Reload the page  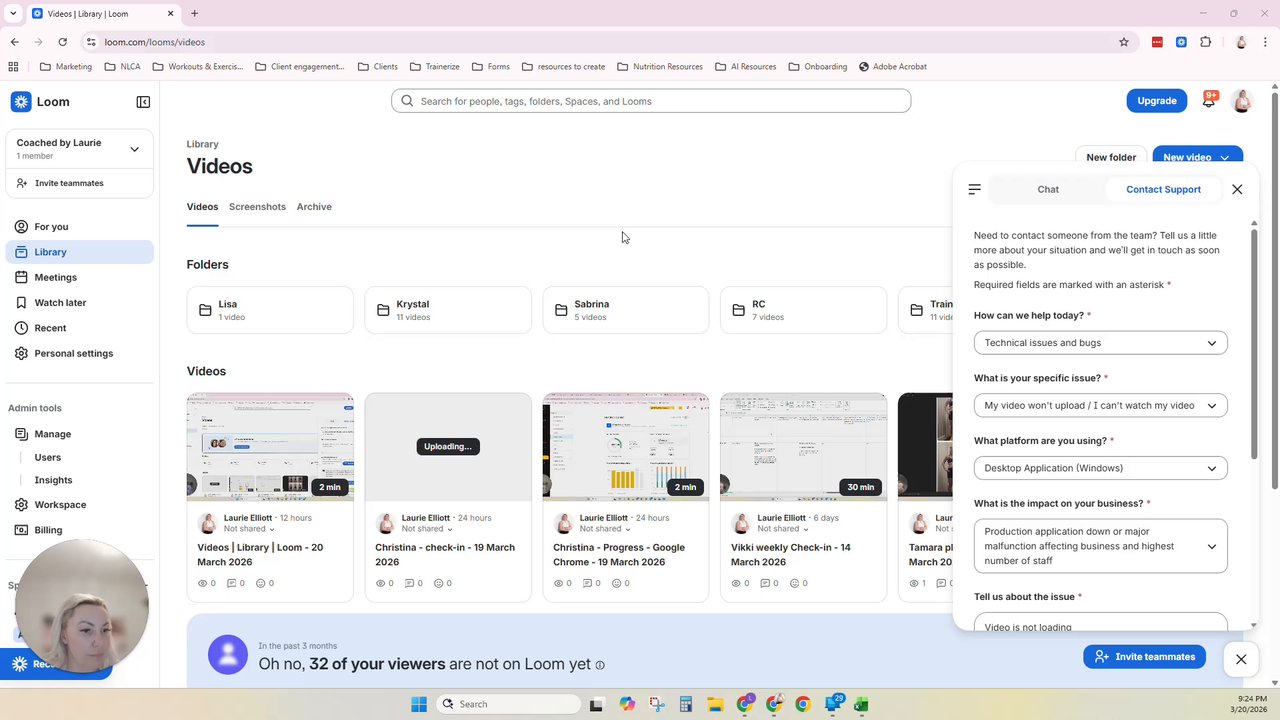coord(63,42)
